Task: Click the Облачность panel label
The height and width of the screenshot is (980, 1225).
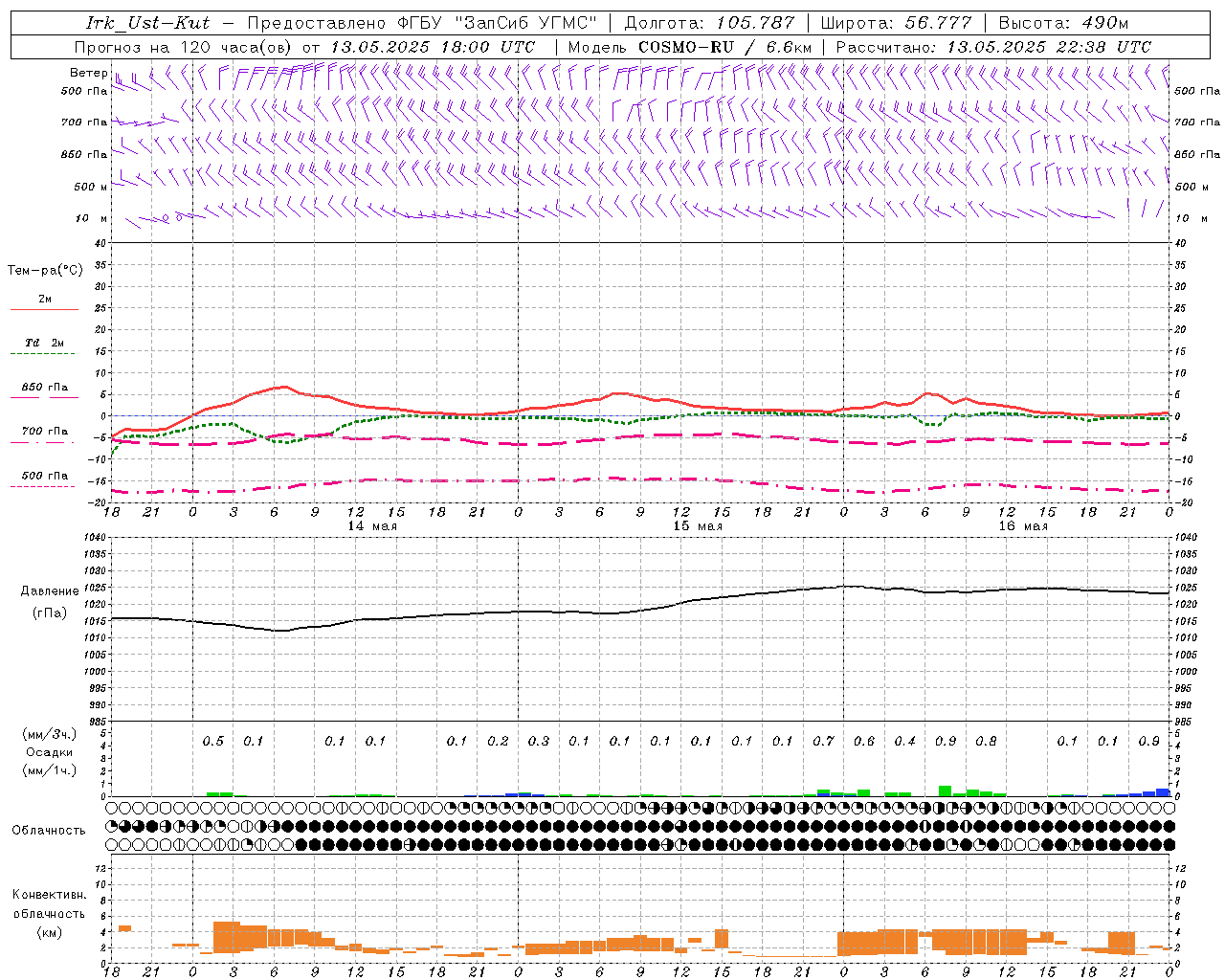Action: click(x=49, y=831)
